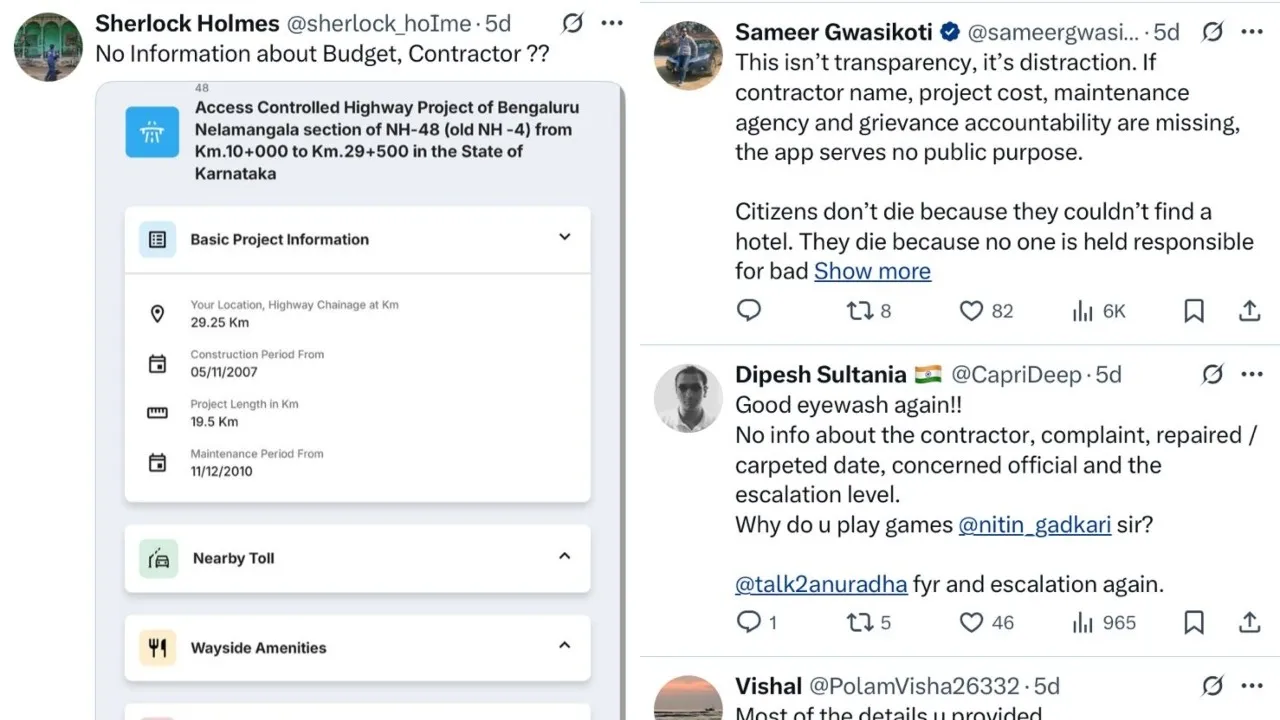Toggle Grok actions on Vishal's tweet

(x=1213, y=686)
